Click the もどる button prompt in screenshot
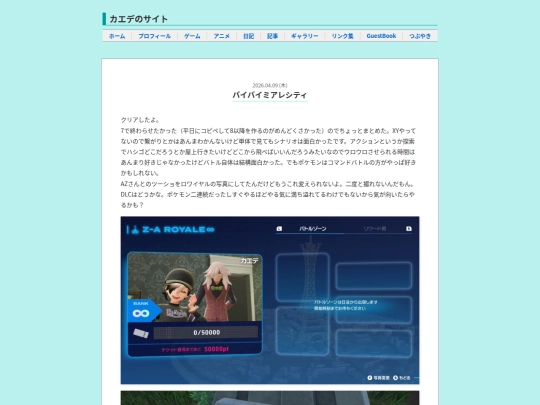This screenshot has width=540, height=405. (x=402, y=378)
